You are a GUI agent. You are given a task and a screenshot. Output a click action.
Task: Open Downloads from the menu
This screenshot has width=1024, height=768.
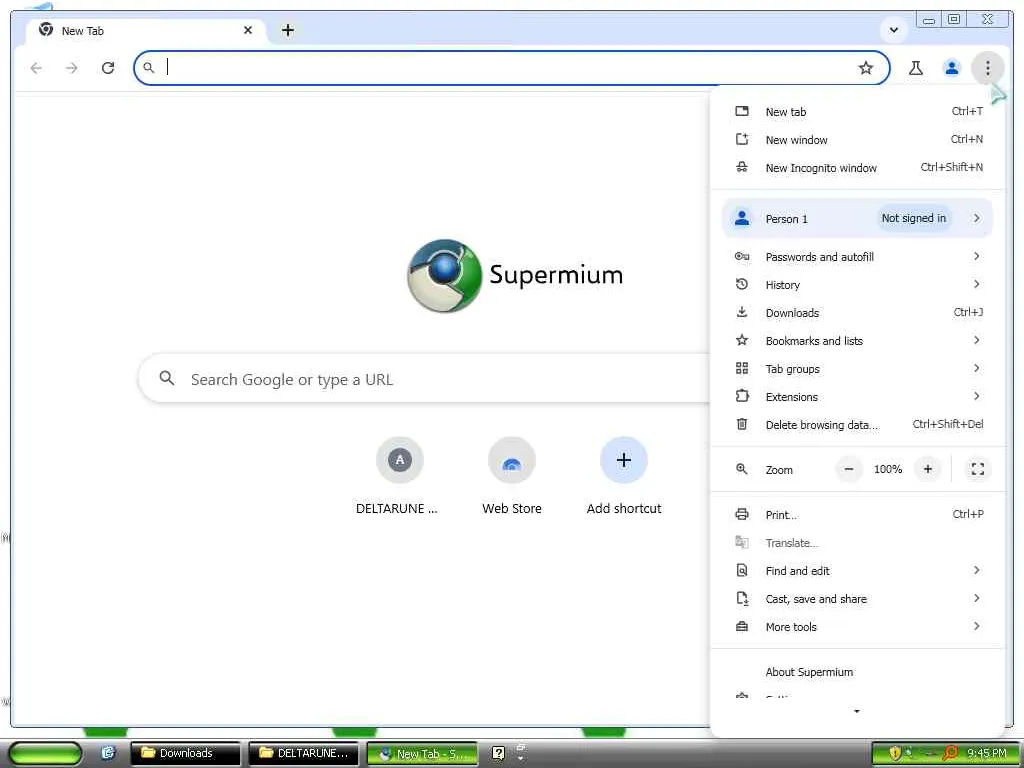click(x=858, y=313)
